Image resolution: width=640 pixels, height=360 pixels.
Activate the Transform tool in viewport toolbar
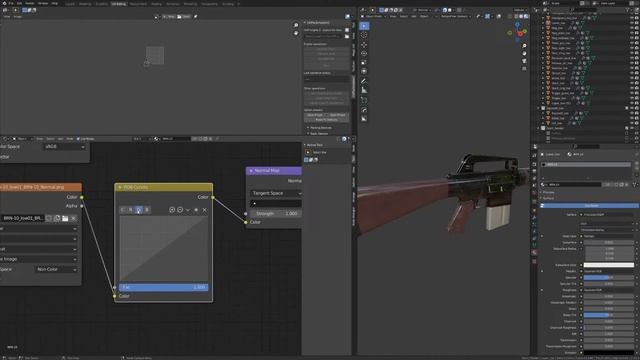point(364,71)
